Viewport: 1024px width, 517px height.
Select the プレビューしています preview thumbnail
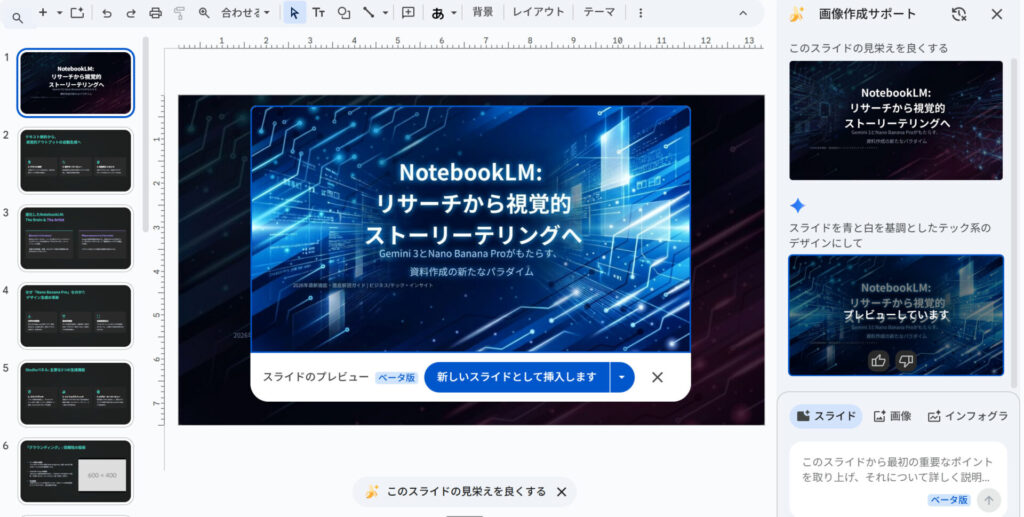895,315
